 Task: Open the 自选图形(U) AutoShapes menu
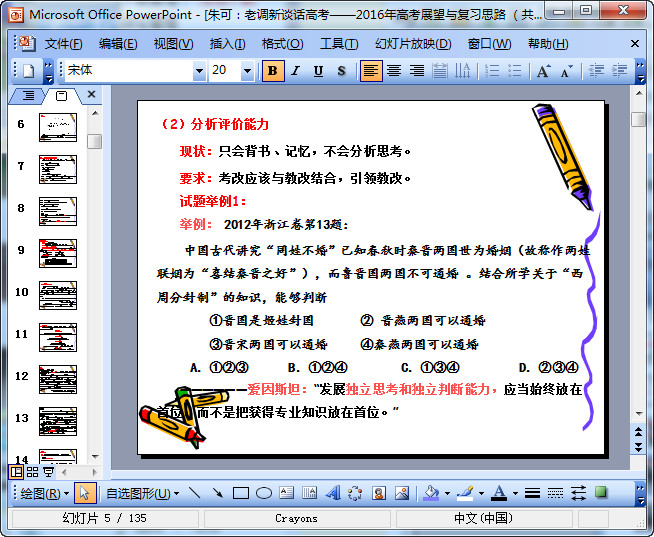(x=142, y=494)
